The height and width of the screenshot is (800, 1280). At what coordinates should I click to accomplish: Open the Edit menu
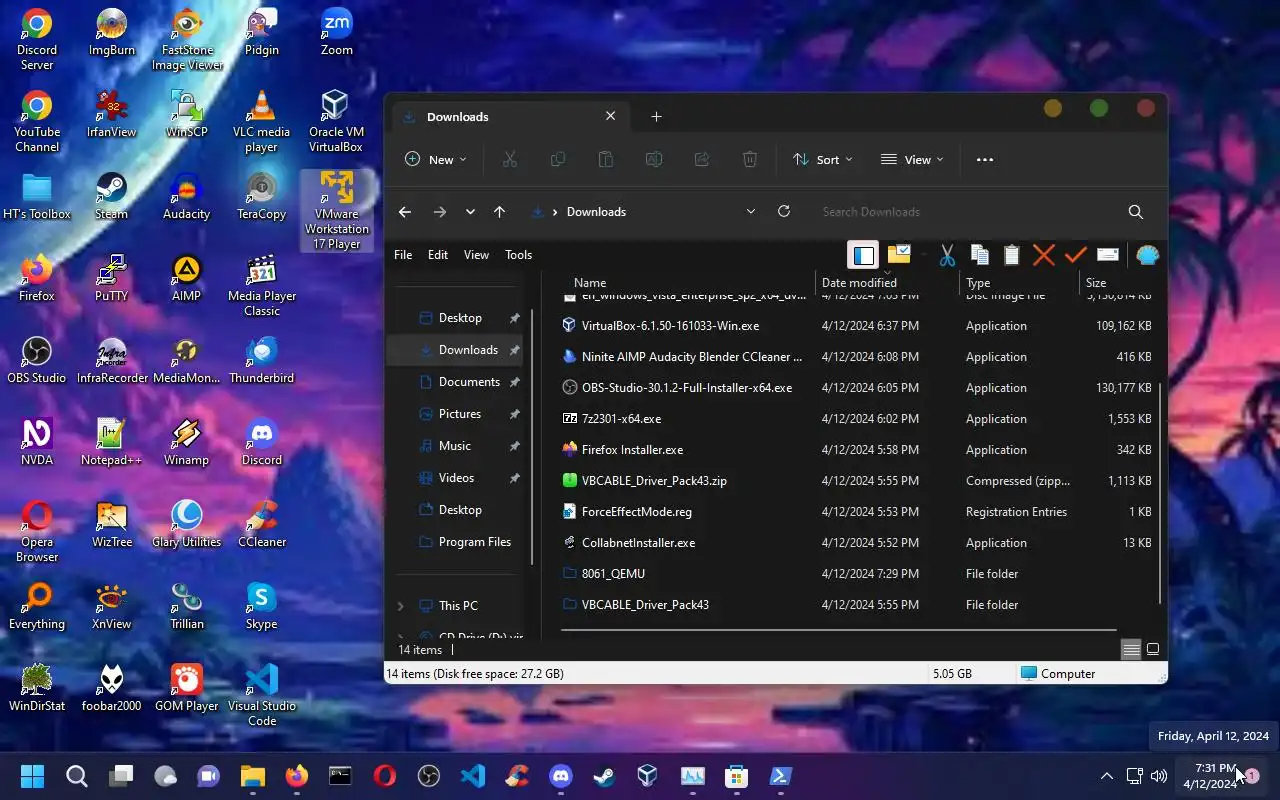(x=438, y=255)
